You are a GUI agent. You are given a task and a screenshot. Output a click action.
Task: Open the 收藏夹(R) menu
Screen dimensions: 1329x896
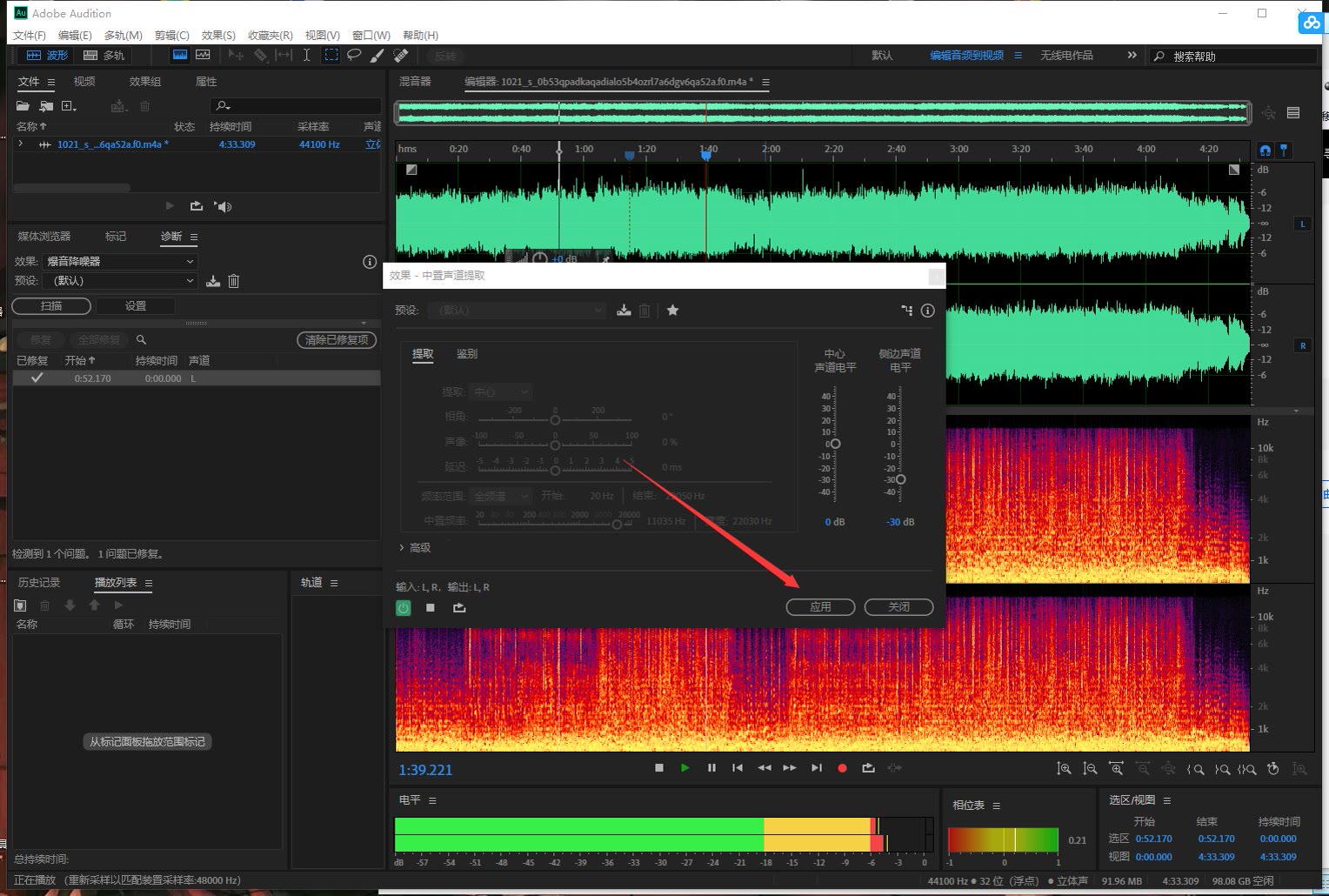[x=270, y=35]
